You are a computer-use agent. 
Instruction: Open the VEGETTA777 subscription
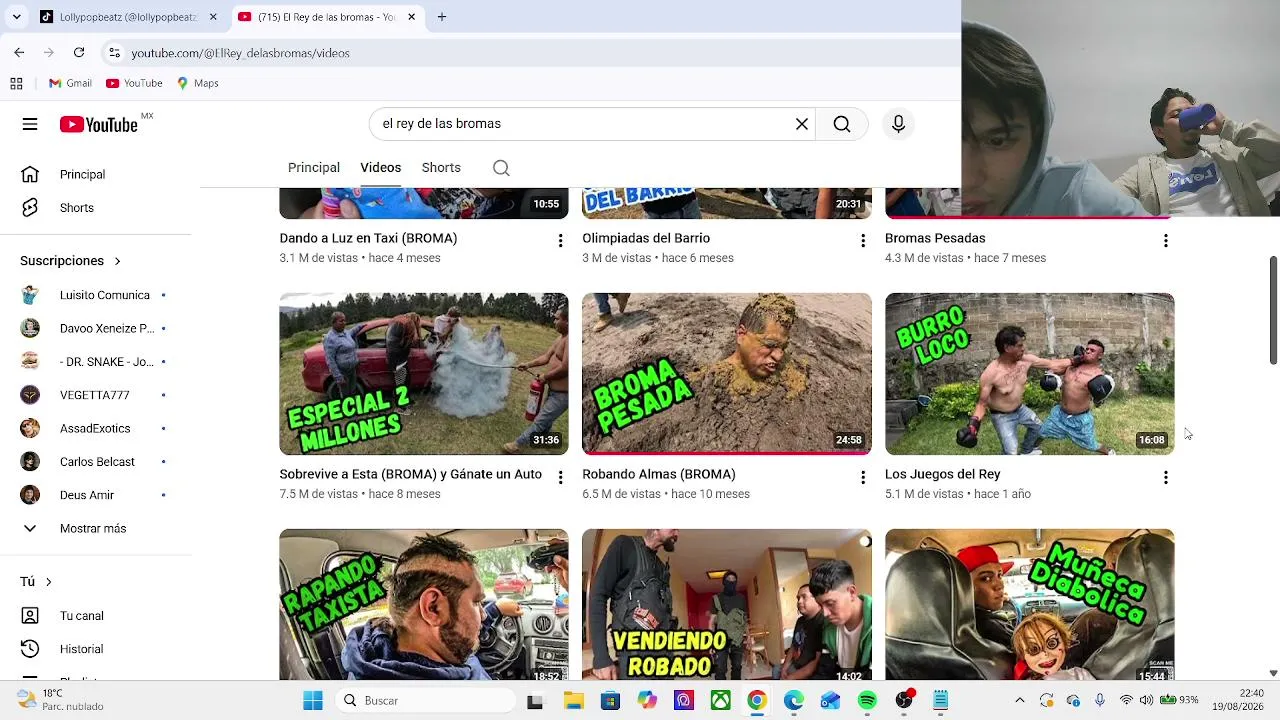pos(93,395)
